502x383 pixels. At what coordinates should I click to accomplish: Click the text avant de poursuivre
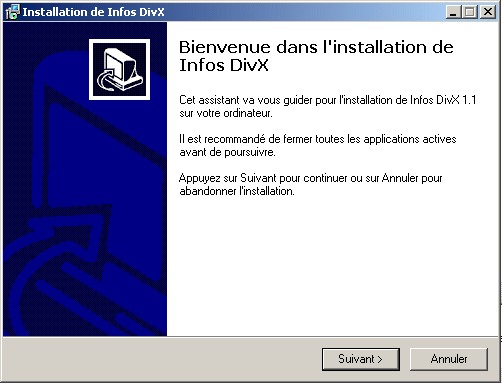click(227, 152)
